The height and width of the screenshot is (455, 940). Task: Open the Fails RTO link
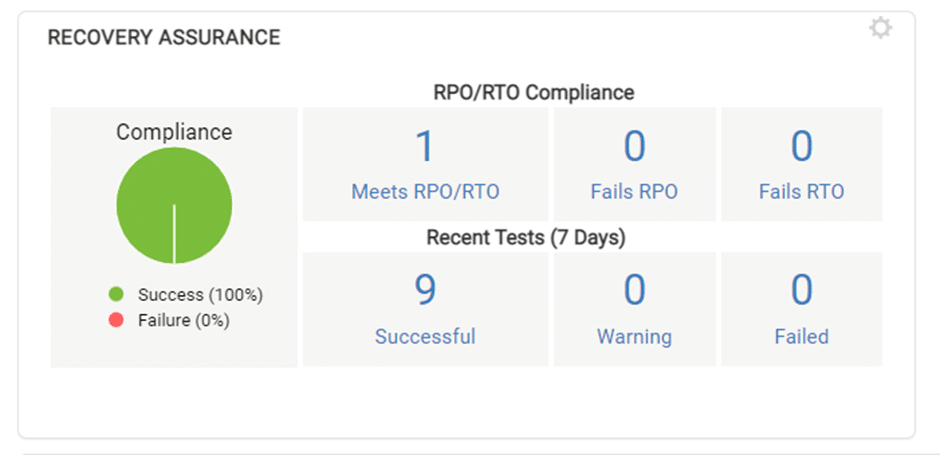[802, 192]
